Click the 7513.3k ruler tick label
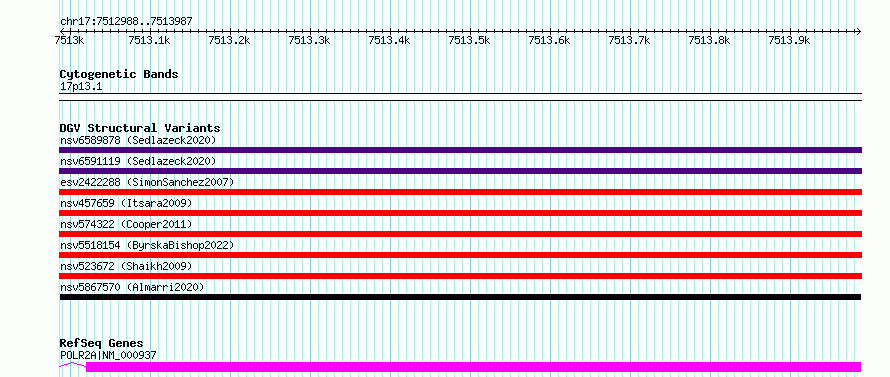The image size is (890, 377). tap(309, 40)
